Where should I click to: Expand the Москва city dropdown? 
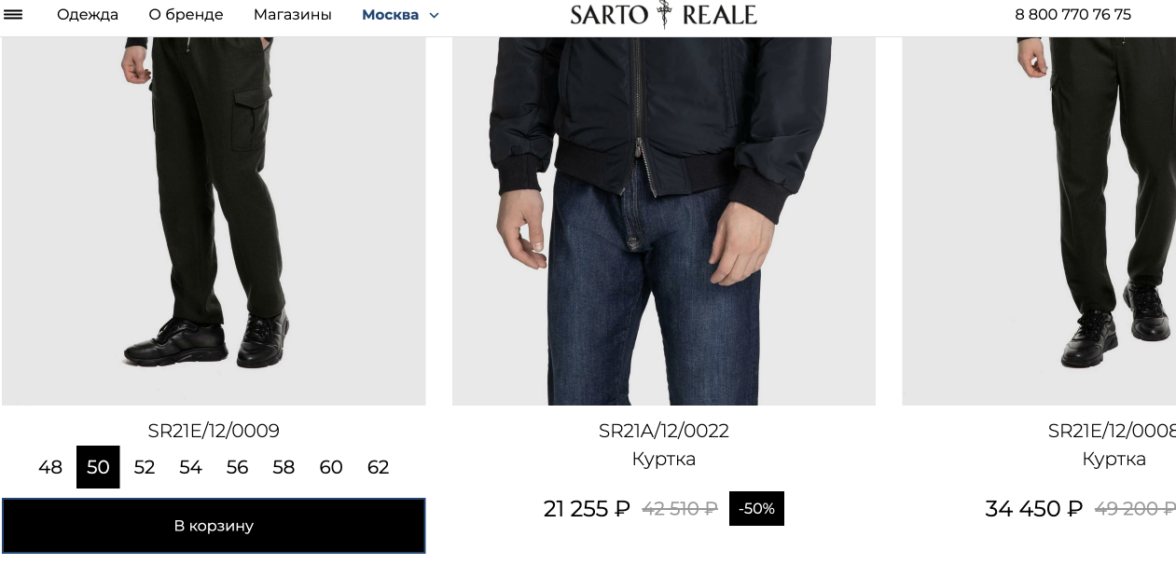point(400,15)
